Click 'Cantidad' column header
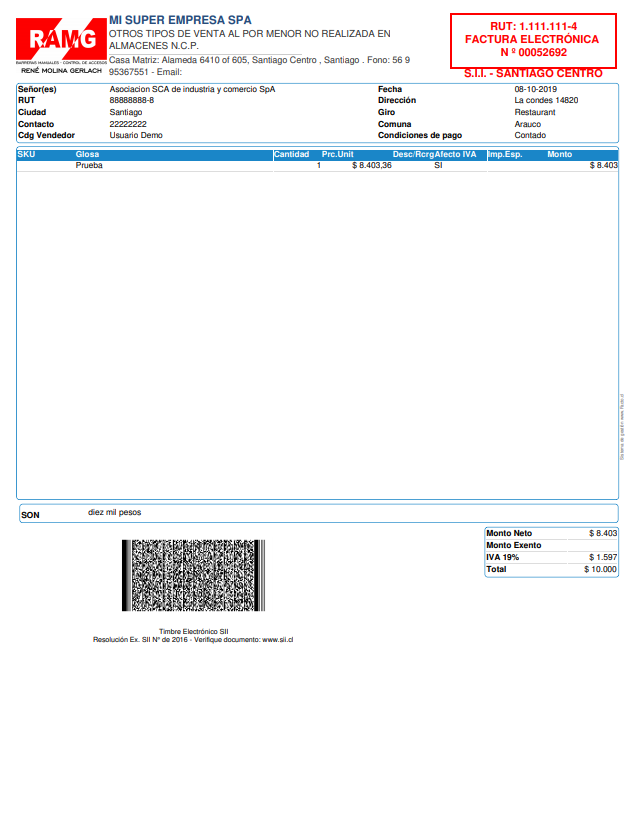The height and width of the screenshot is (838, 640). pyautogui.click(x=291, y=154)
